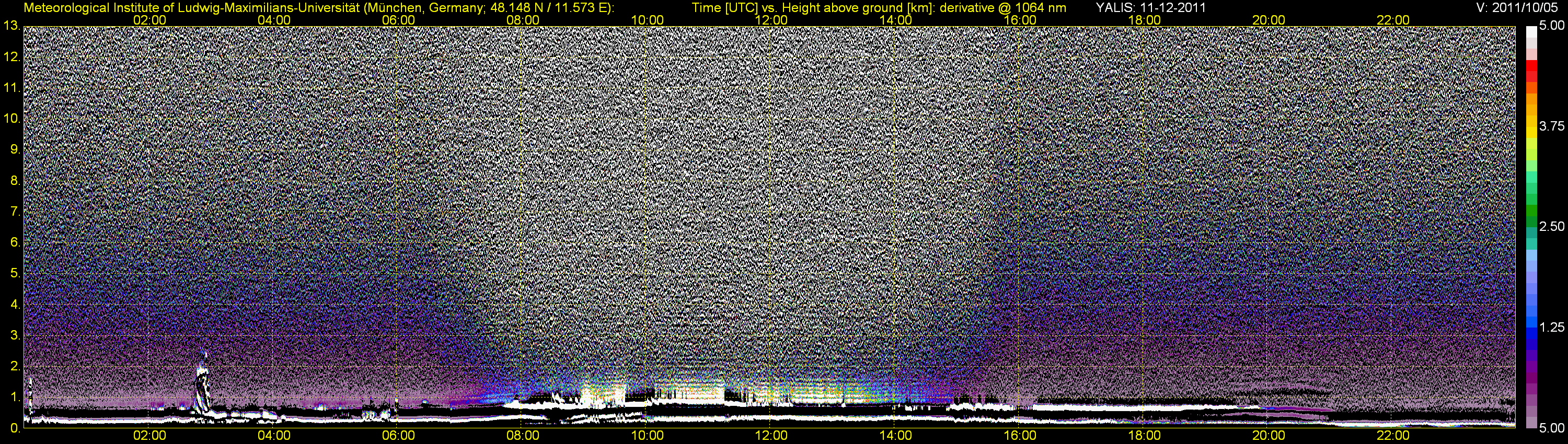Click the 22:00 label on the bottom time axis
This screenshot has width=1568, height=444.
click(1393, 436)
